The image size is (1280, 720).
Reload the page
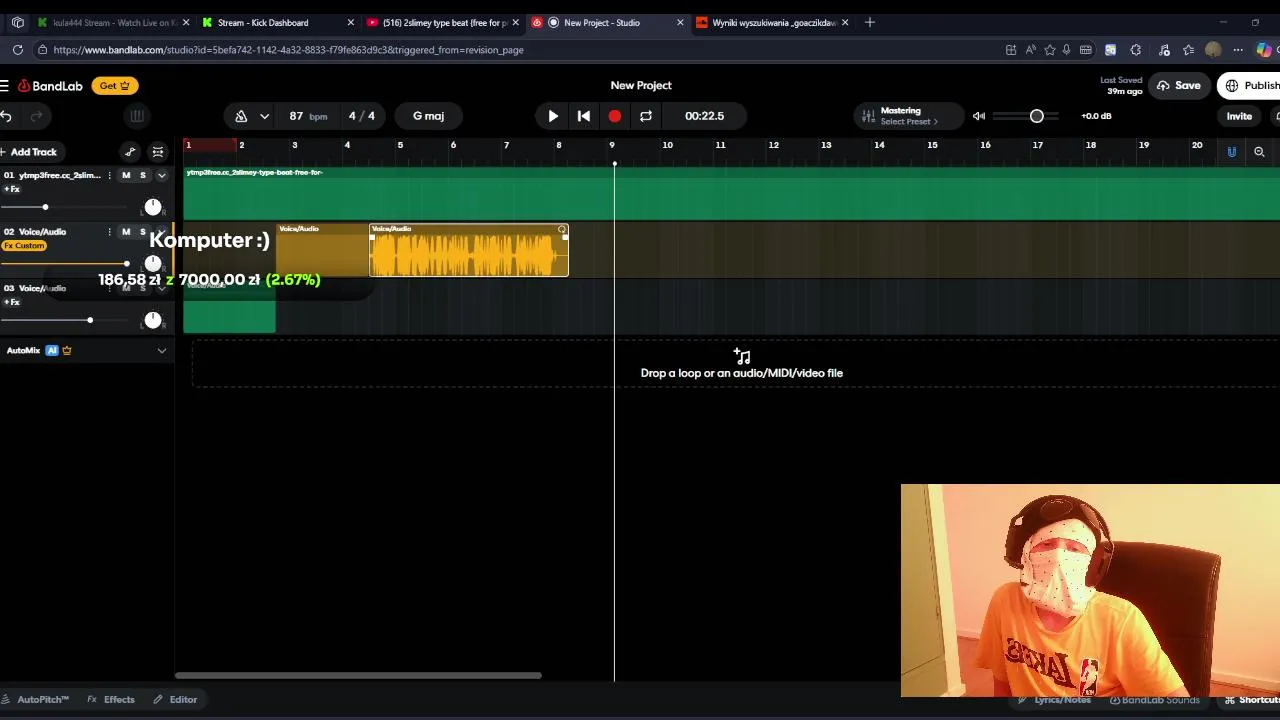(18, 50)
